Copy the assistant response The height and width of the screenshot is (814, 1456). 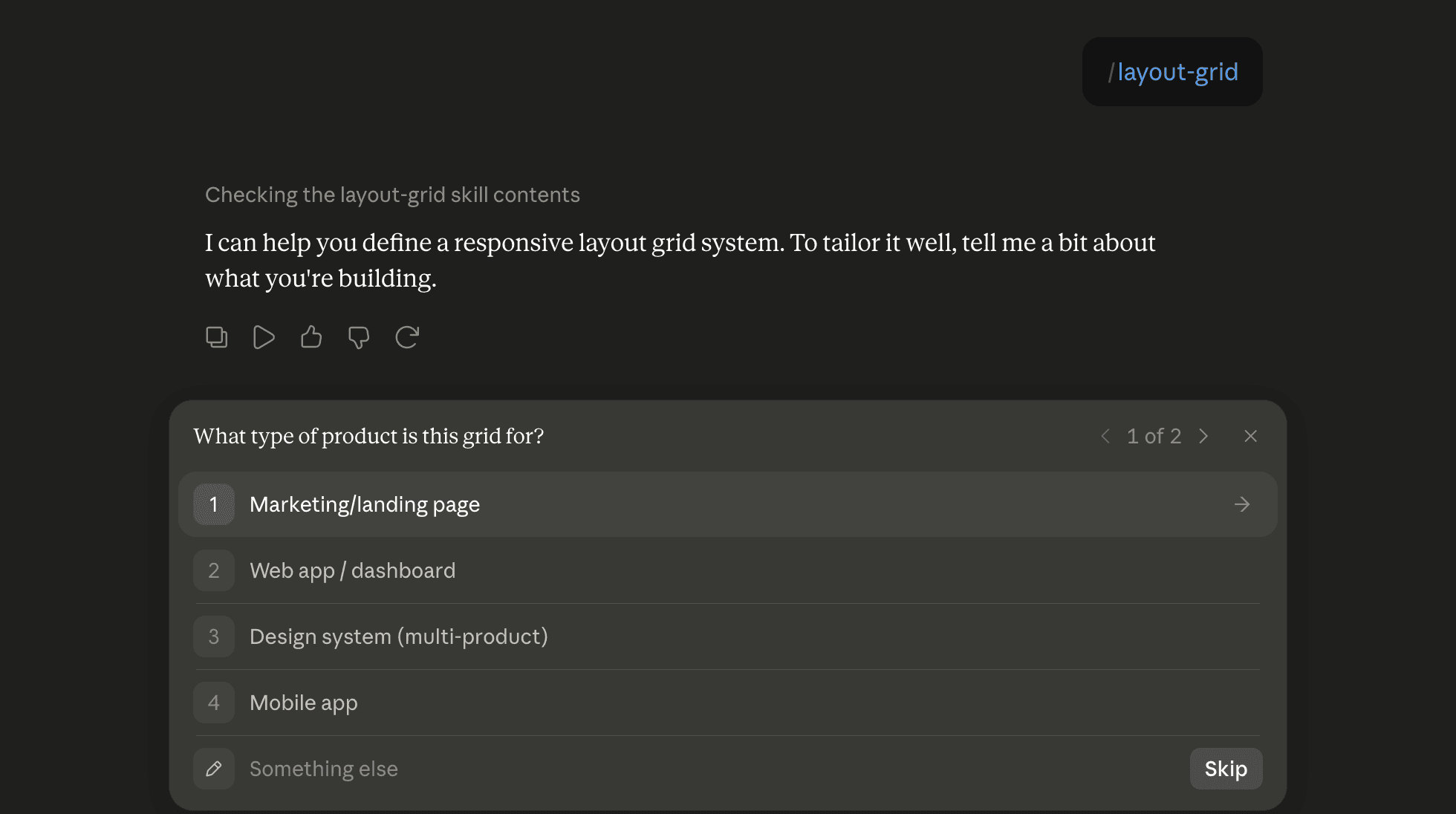[x=216, y=337]
